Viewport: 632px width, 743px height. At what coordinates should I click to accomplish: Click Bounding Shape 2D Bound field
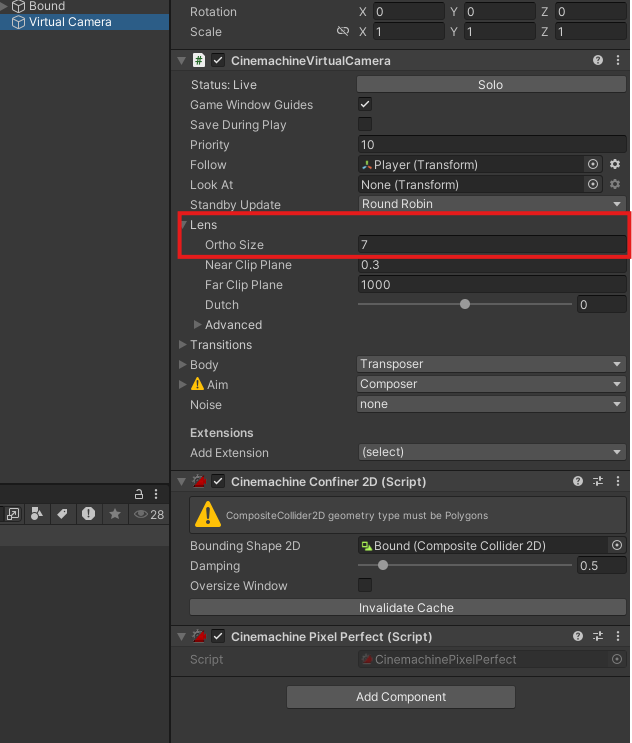coord(483,545)
